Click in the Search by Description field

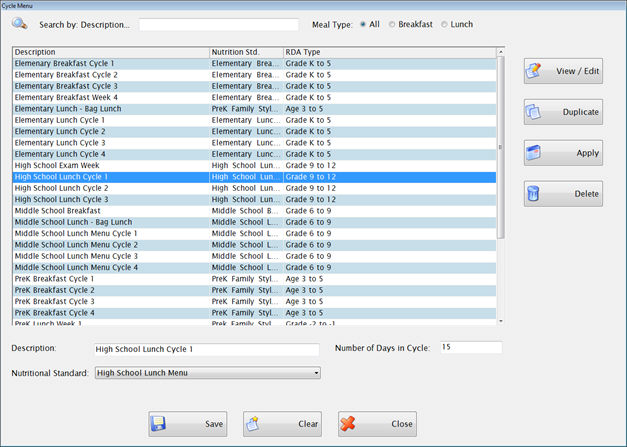point(218,24)
